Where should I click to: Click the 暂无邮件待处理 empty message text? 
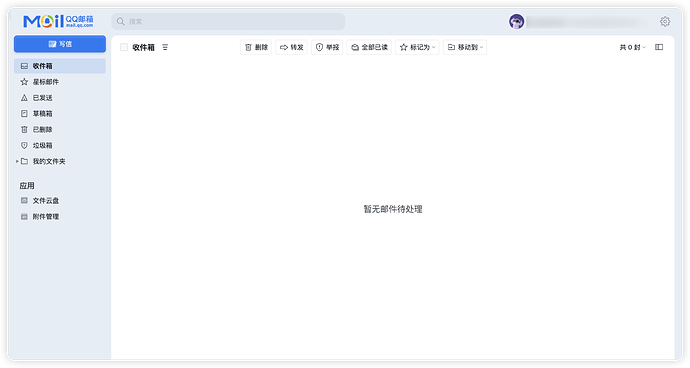click(393, 209)
